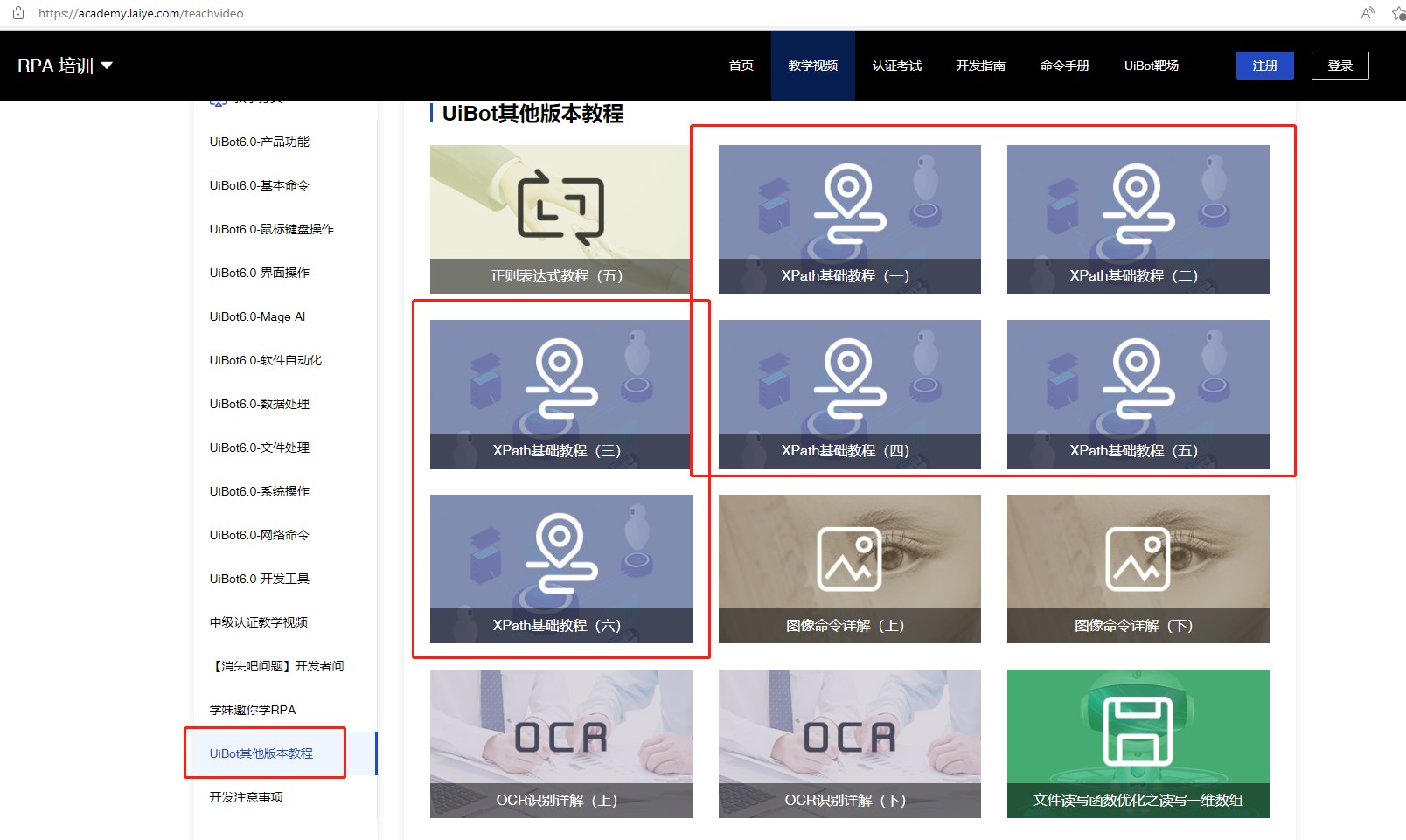Select UiBot6.0-界面操作 in sidebar
The height and width of the screenshot is (840, 1406).
[260, 273]
